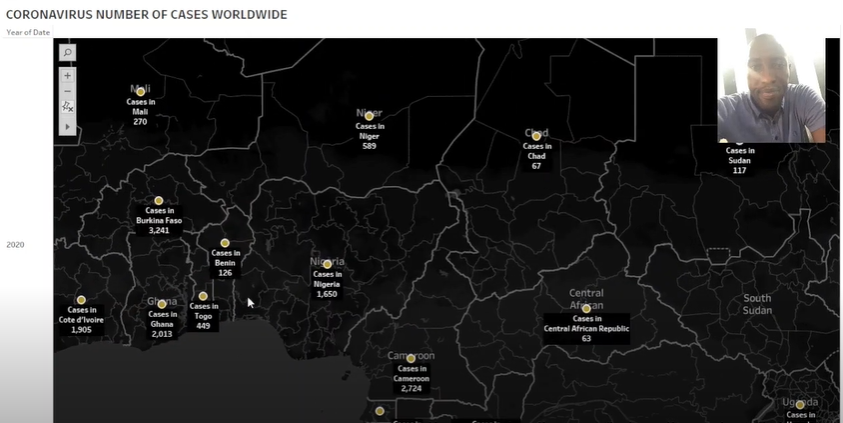843x423 pixels.
Task: Click the Central African Republic marker
Action: pyautogui.click(x=586, y=309)
